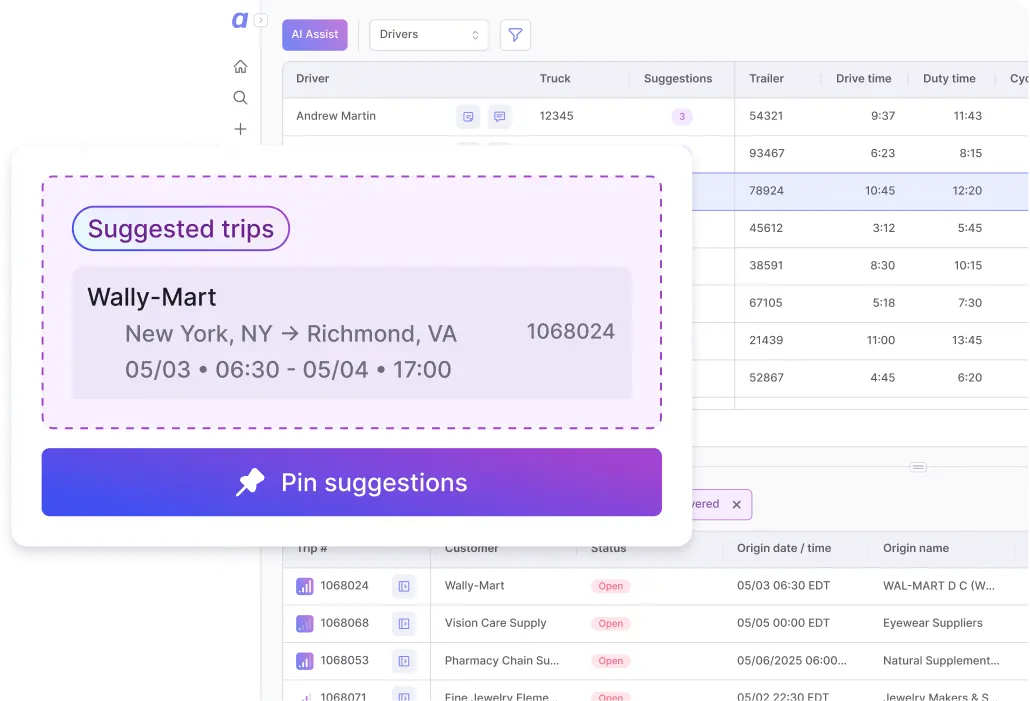Open the Search icon in the sidebar
Image resolution: width=1030 pixels, height=701 pixels.
pyautogui.click(x=240, y=98)
